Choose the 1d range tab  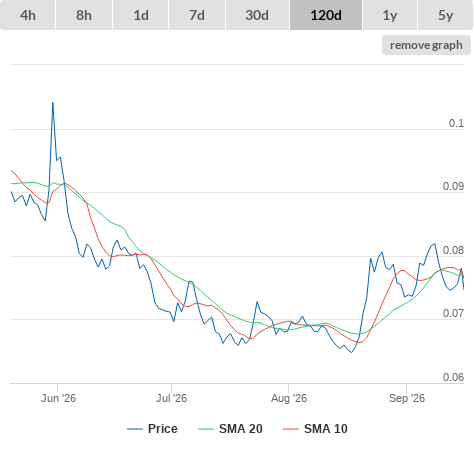tap(141, 15)
